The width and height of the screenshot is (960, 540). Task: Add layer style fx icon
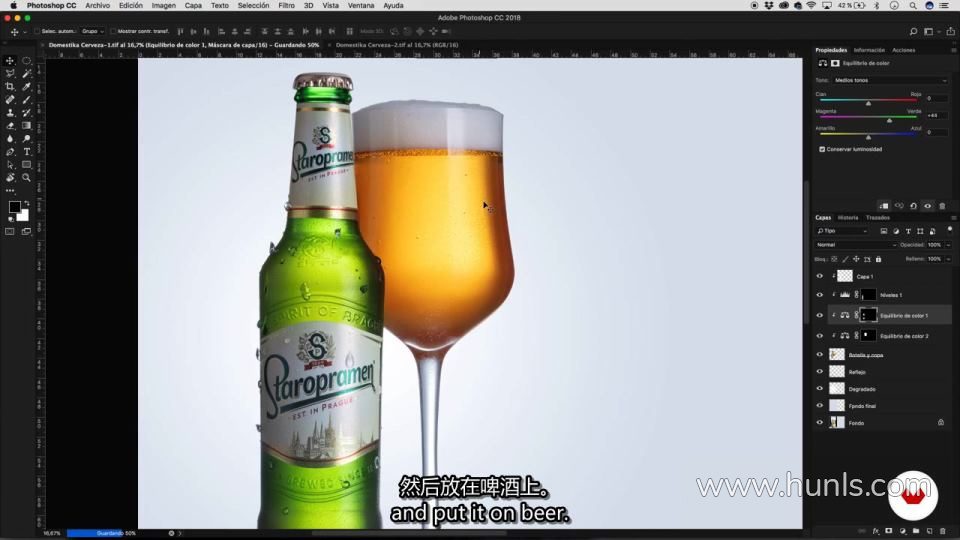876,531
